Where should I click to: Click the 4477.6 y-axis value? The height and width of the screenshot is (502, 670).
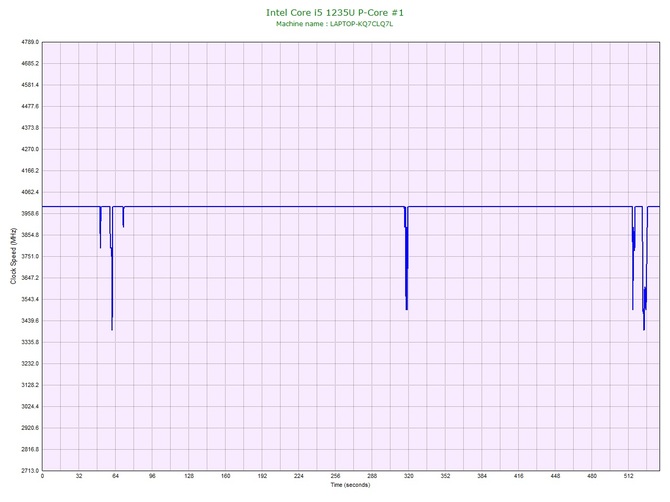pyautogui.click(x=30, y=106)
